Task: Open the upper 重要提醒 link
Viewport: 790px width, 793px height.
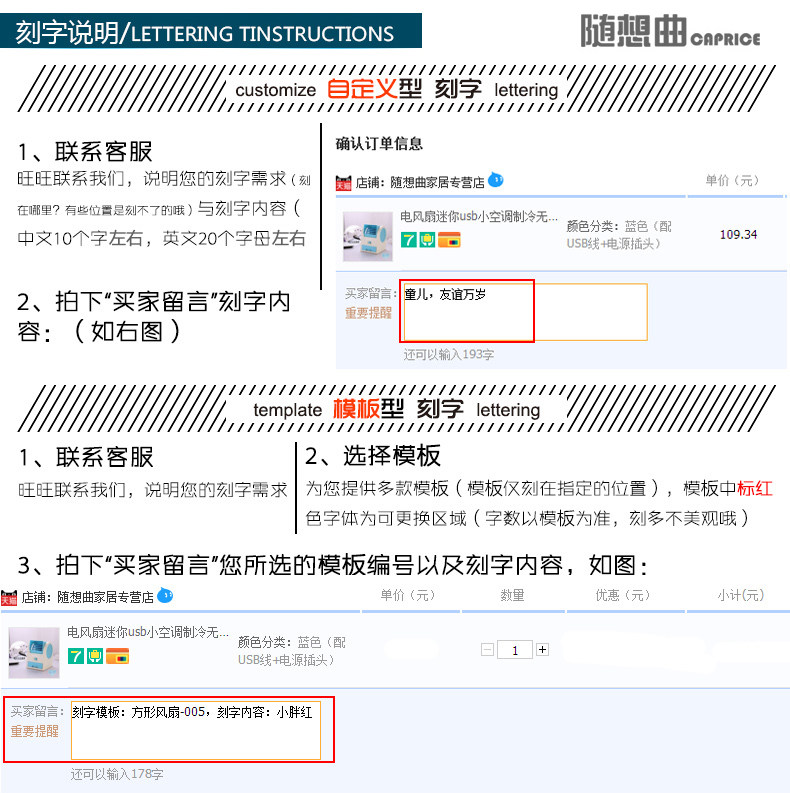Action: pyautogui.click(x=368, y=313)
